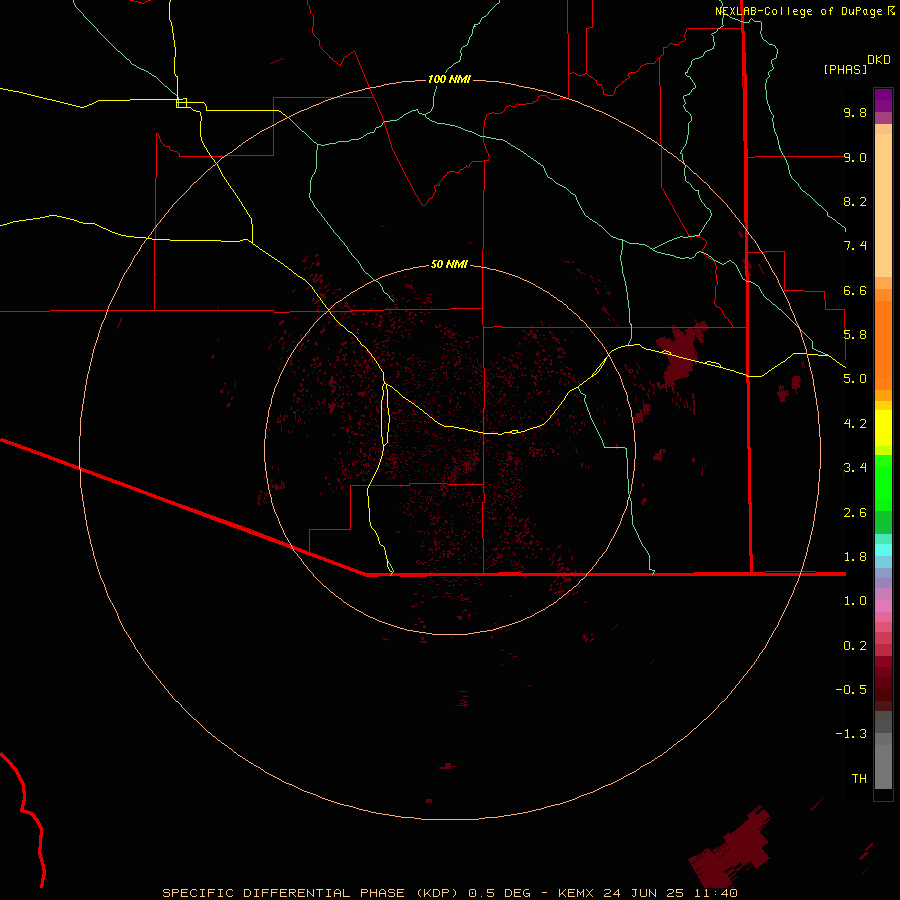Image resolution: width=900 pixels, height=900 pixels.
Task: Click the 7.4 scale value
Action: (855, 246)
